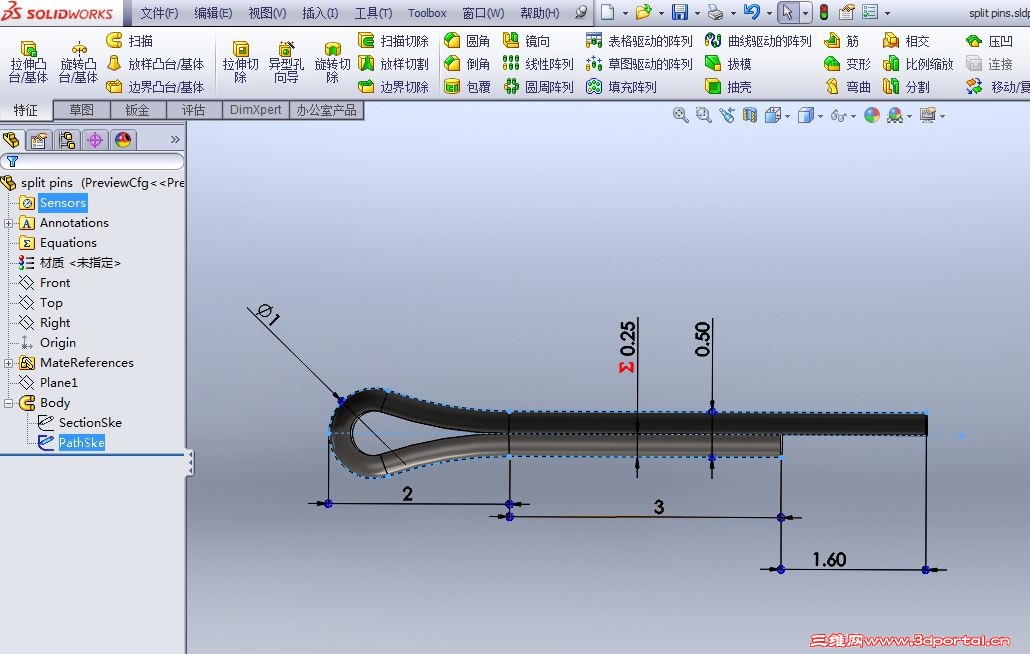
Task: Click the Rebuild traffic light icon
Action: (x=824, y=12)
